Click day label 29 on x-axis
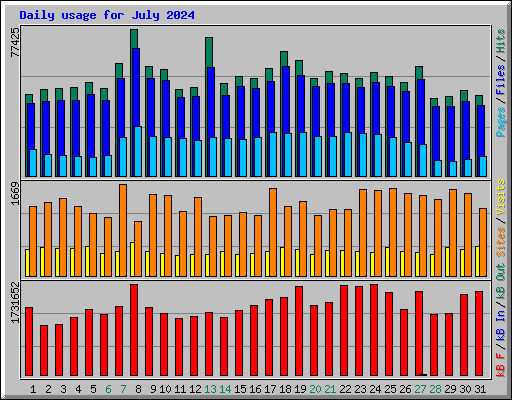 tap(450, 389)
